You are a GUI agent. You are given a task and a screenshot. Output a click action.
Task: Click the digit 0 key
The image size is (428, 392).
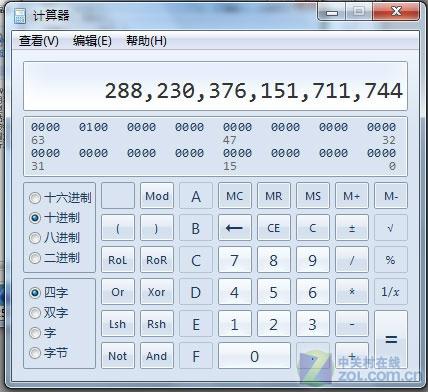coord(254,356)
